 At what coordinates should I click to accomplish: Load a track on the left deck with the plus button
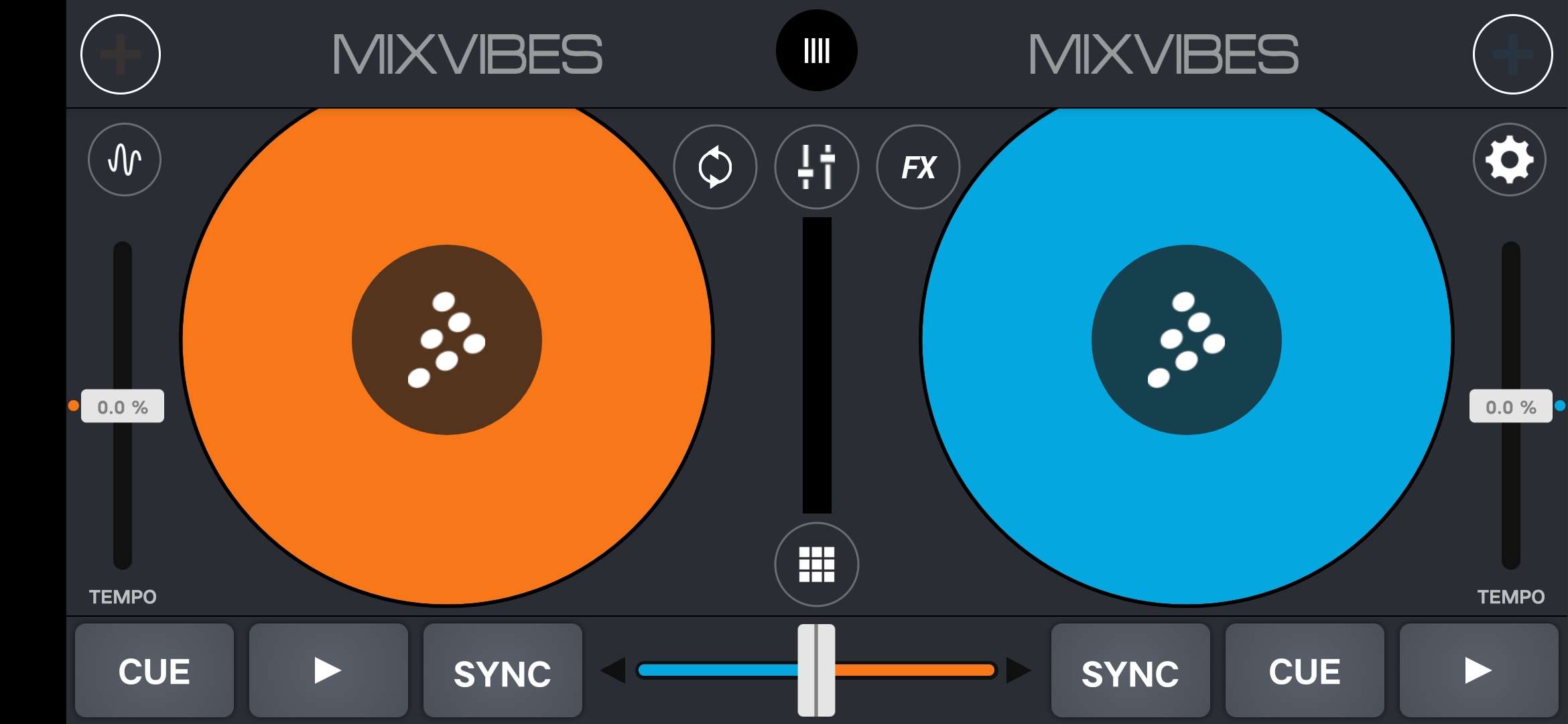coord(121,54)
